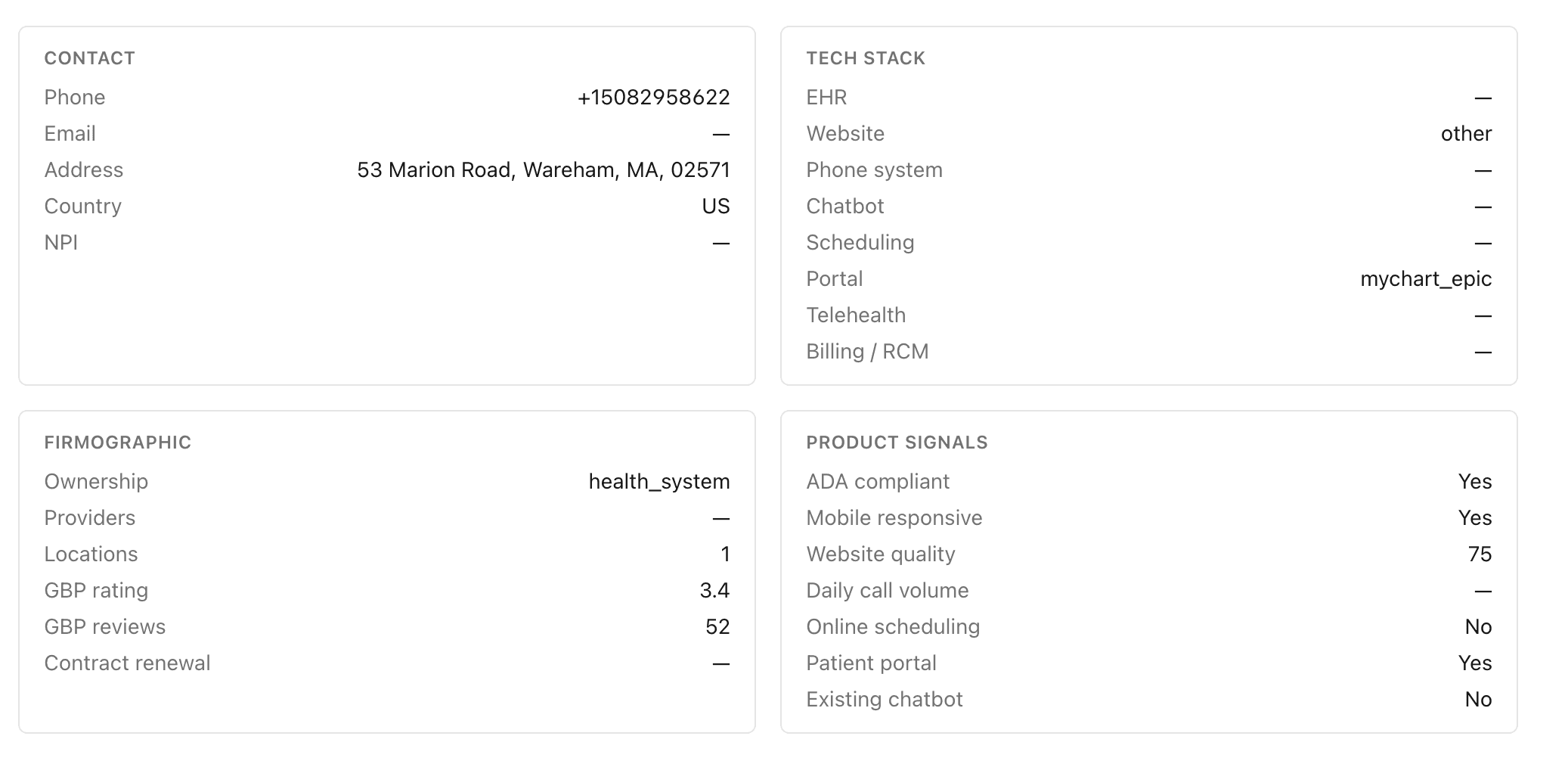
Task: Click the Online scheduling No value
Action: pyautogui.click(x=1478, y=627)
